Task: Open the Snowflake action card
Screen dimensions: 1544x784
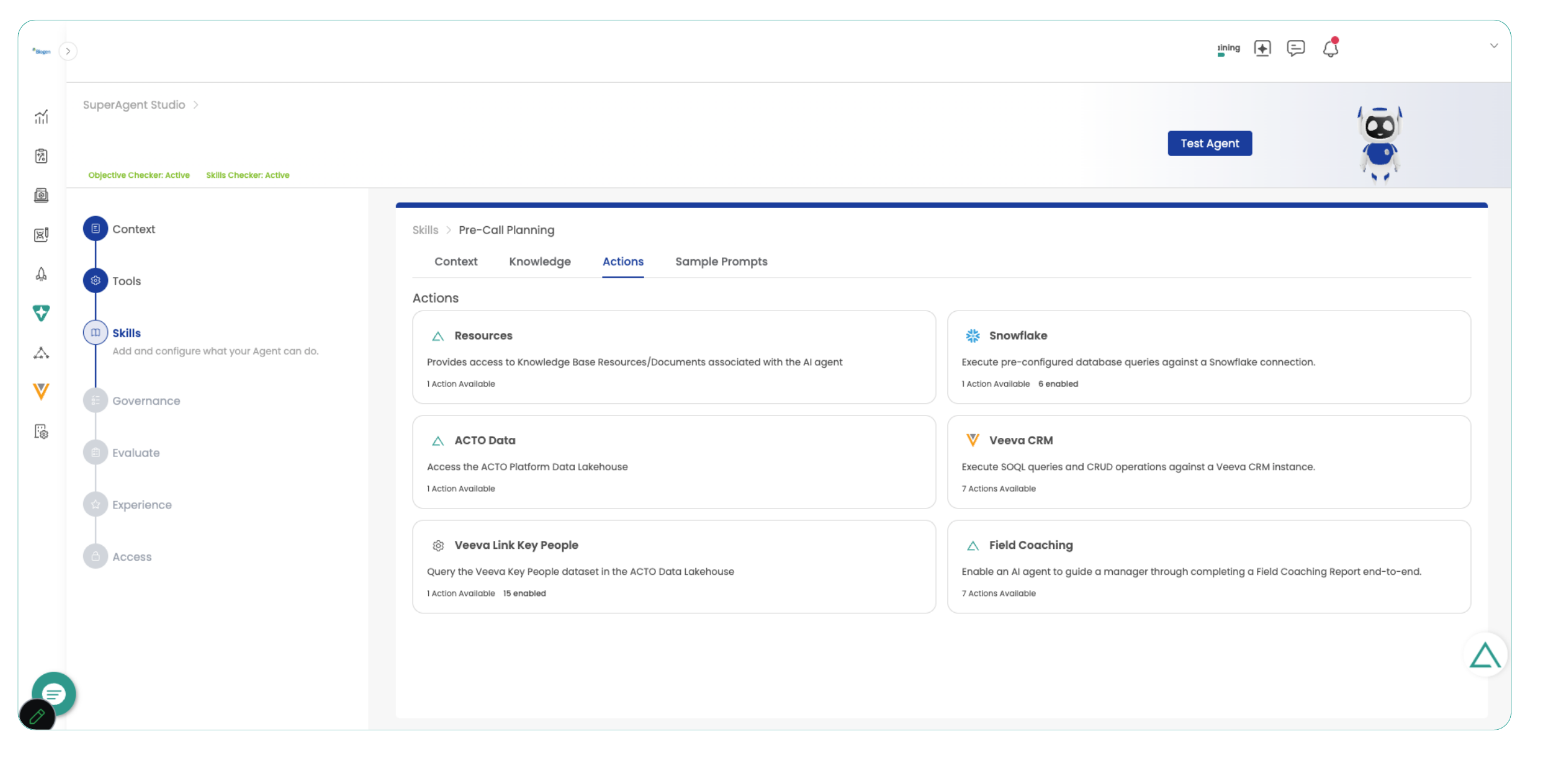Action: point(1209,357)
